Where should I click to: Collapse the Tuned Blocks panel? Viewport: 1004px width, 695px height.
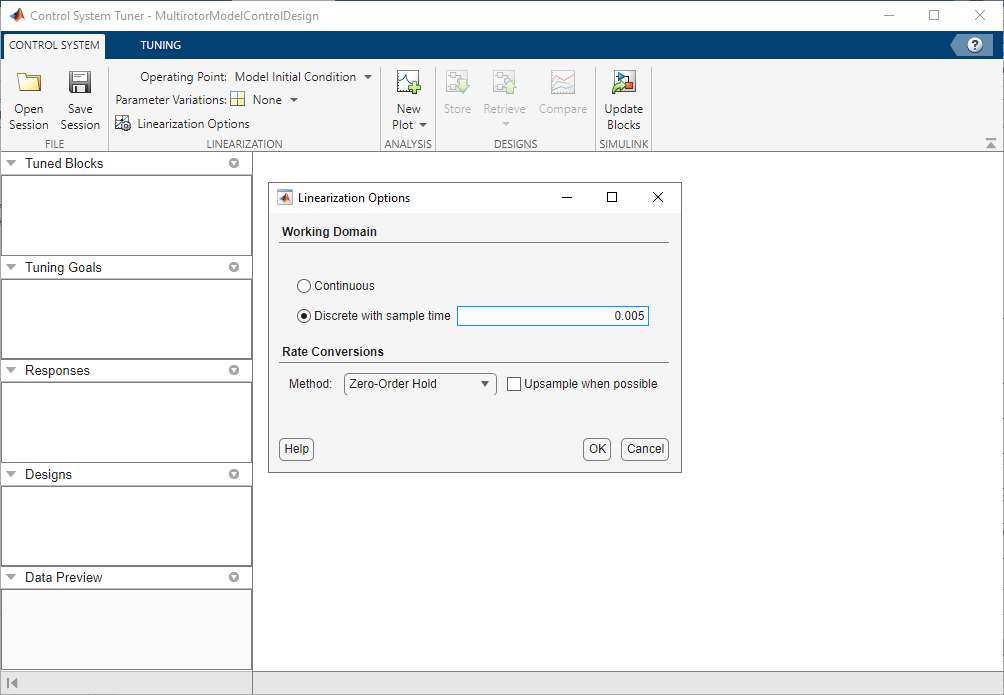coord(10,163)
